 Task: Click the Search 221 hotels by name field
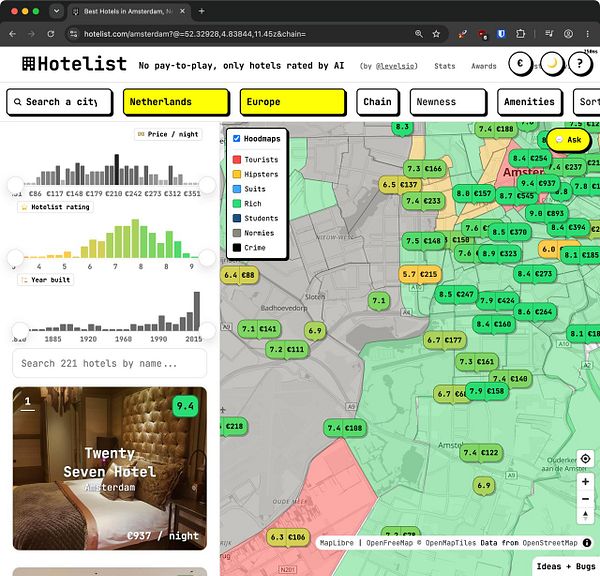point(109,363)
